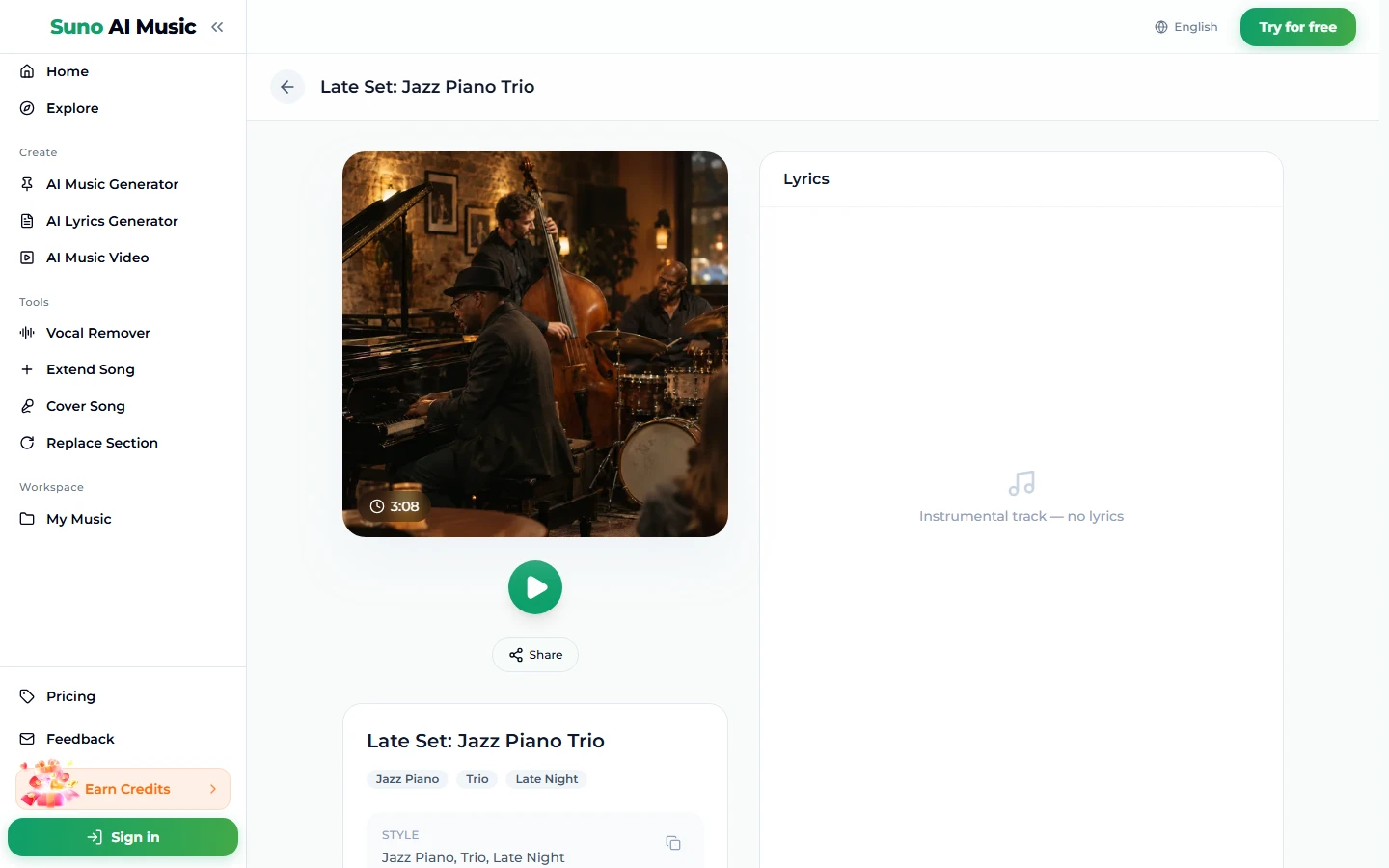Click the Explore compass icon
This screenshot has width=1389, height=868.
click(27, 108)
